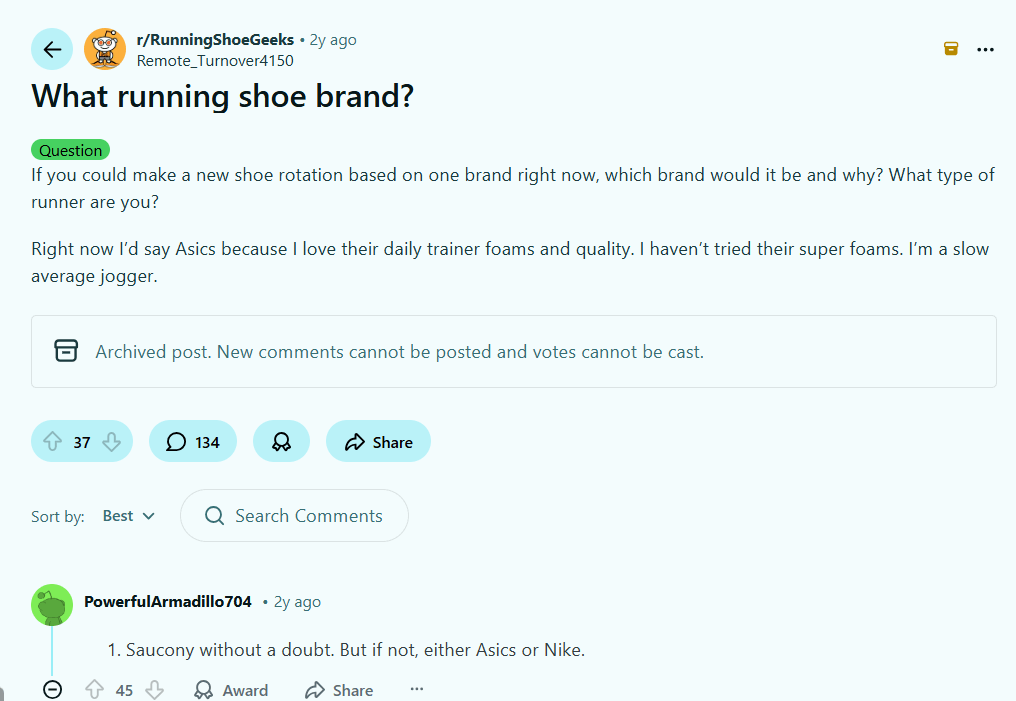The width and height of the screenshot is (1016, 701).
Task: Open the r/RunningShoeGeeks community link
Action: 216,39
